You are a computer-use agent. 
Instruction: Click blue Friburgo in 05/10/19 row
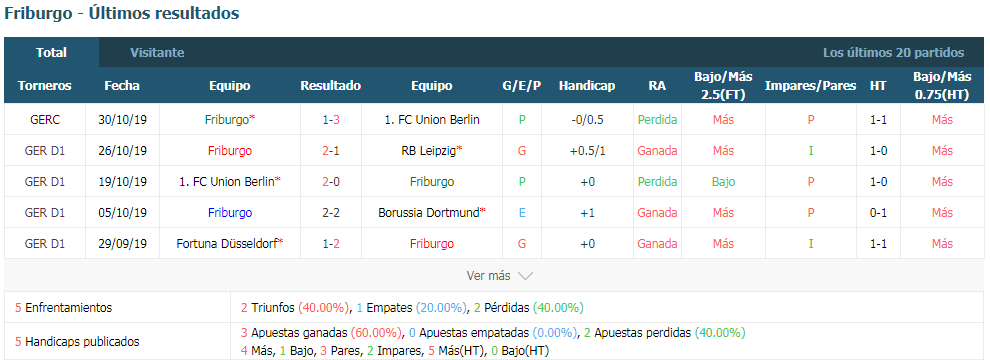[x=230, y=213]
